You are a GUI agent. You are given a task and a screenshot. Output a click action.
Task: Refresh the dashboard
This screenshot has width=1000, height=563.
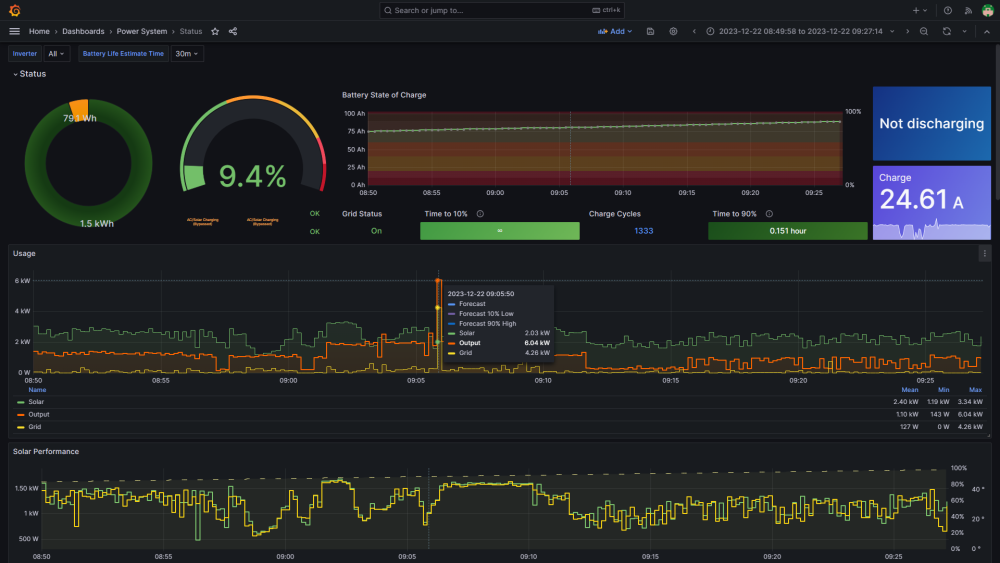pyautogui.click(x=946, y=31)
